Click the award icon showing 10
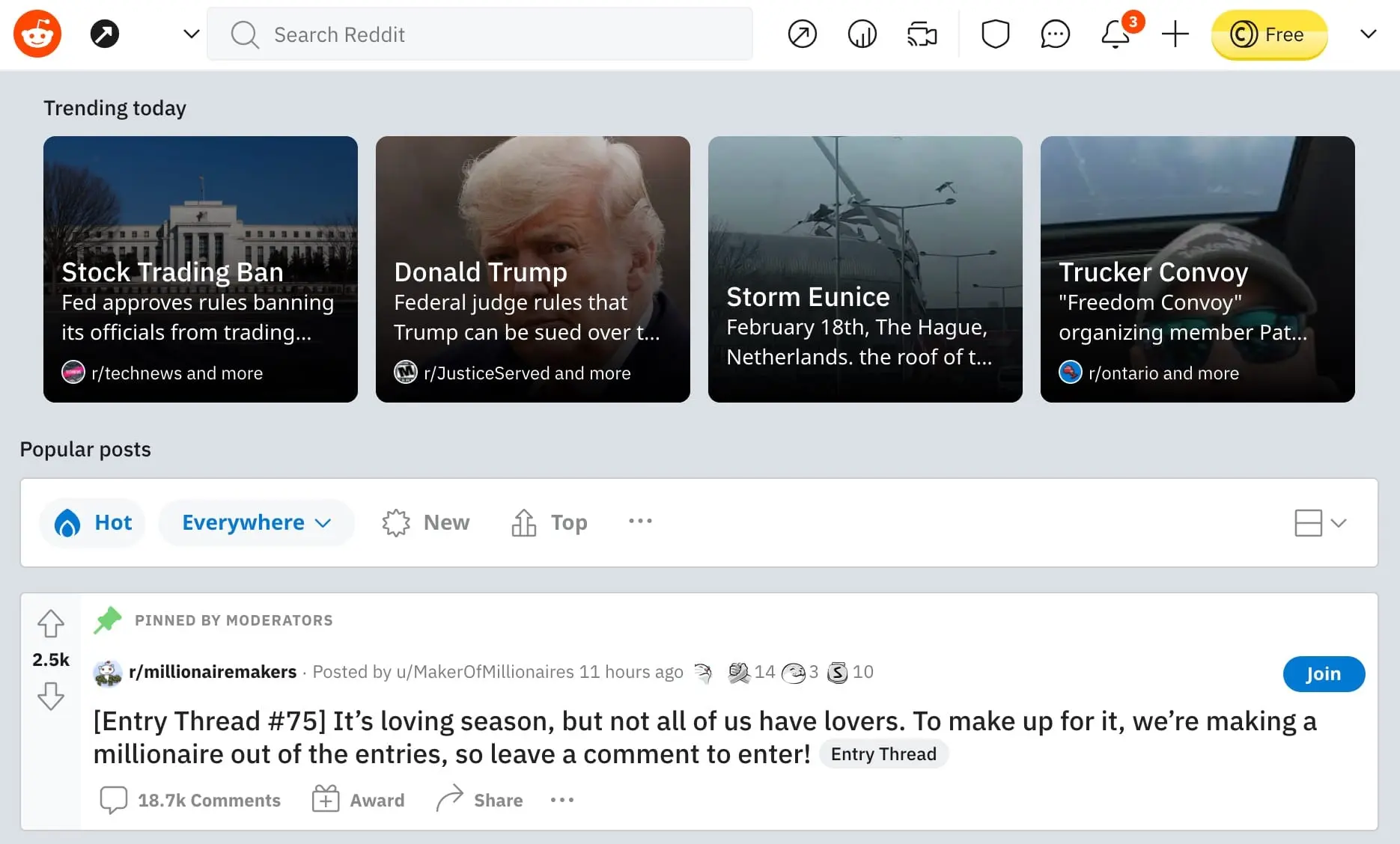 [838, 673]
